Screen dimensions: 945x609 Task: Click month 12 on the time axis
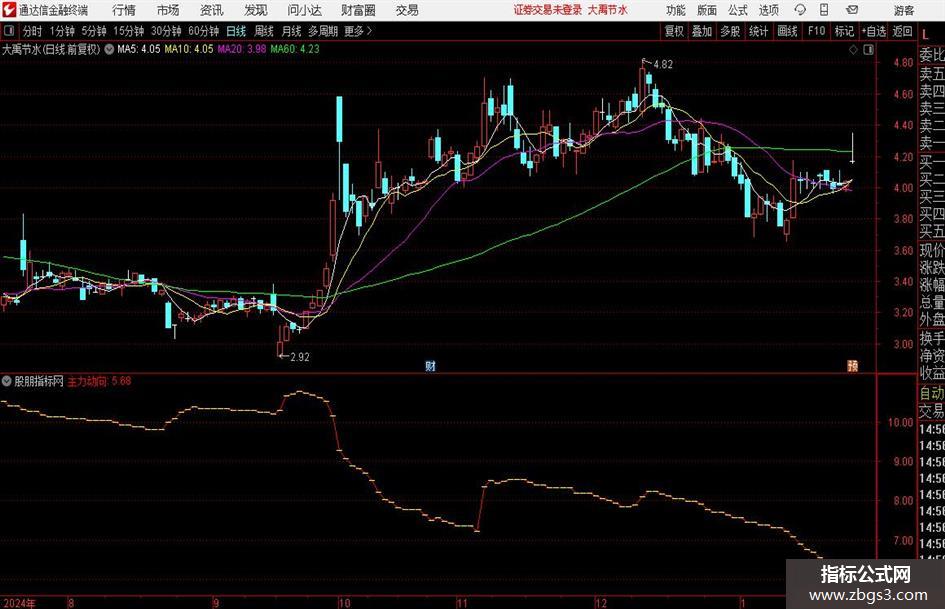click(x=601, y=603)
